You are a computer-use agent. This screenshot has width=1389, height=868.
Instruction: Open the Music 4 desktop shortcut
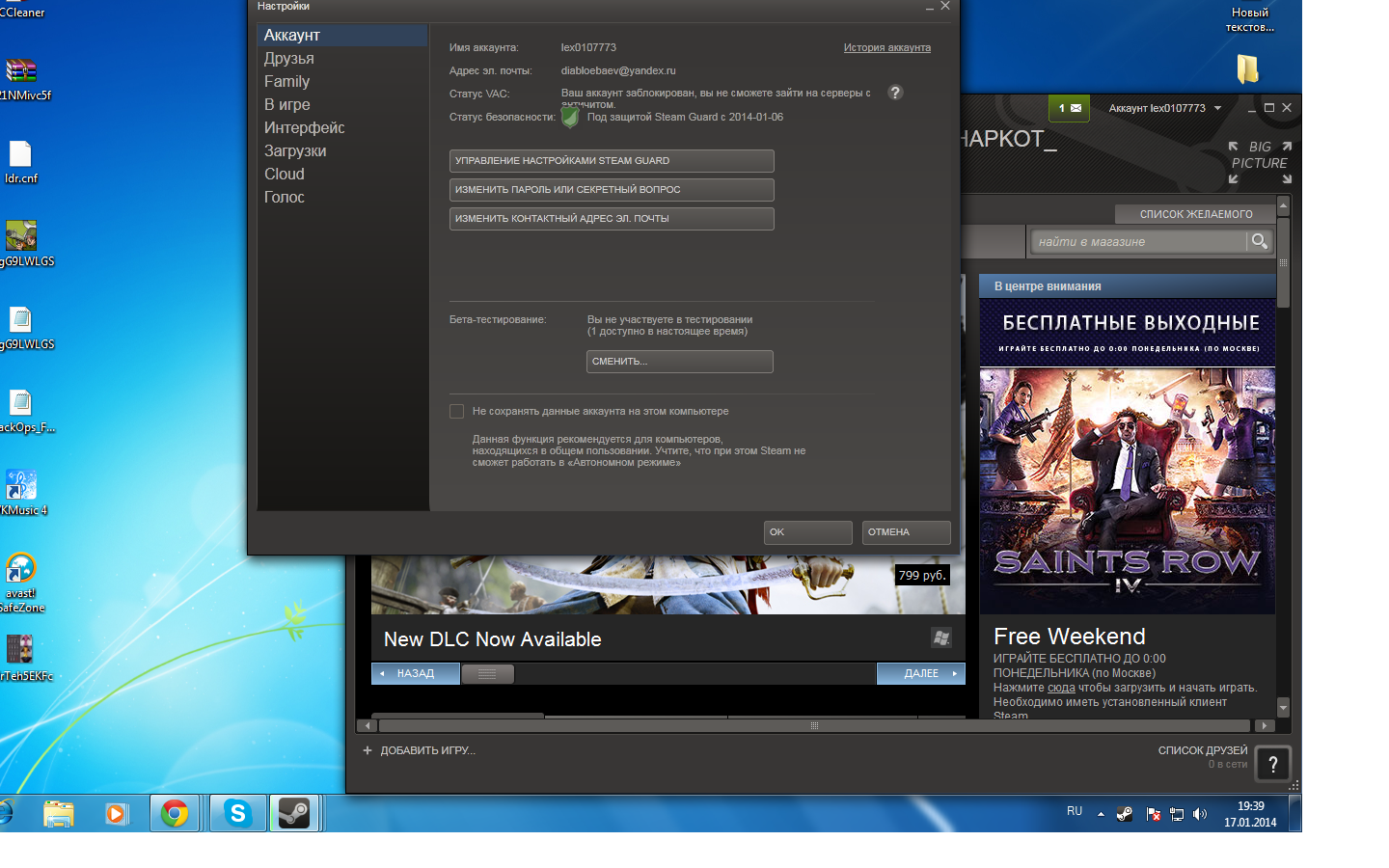[21, 493]
